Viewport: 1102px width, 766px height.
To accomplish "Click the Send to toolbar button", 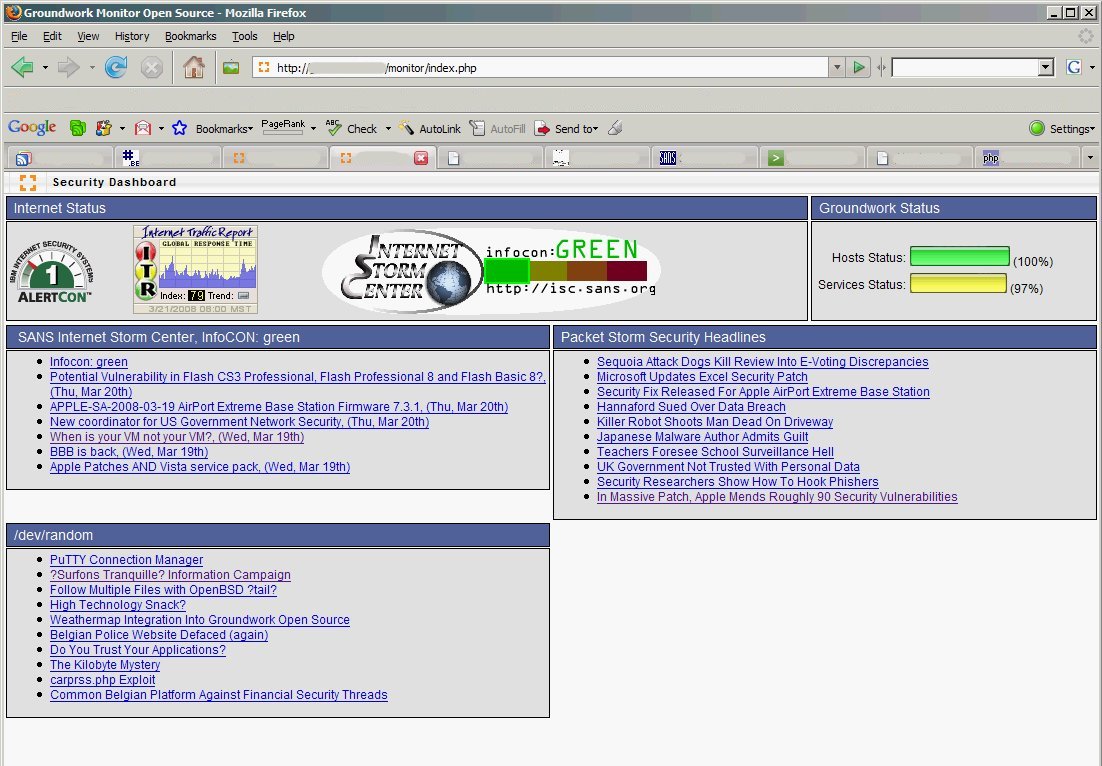I will [566, 129].
